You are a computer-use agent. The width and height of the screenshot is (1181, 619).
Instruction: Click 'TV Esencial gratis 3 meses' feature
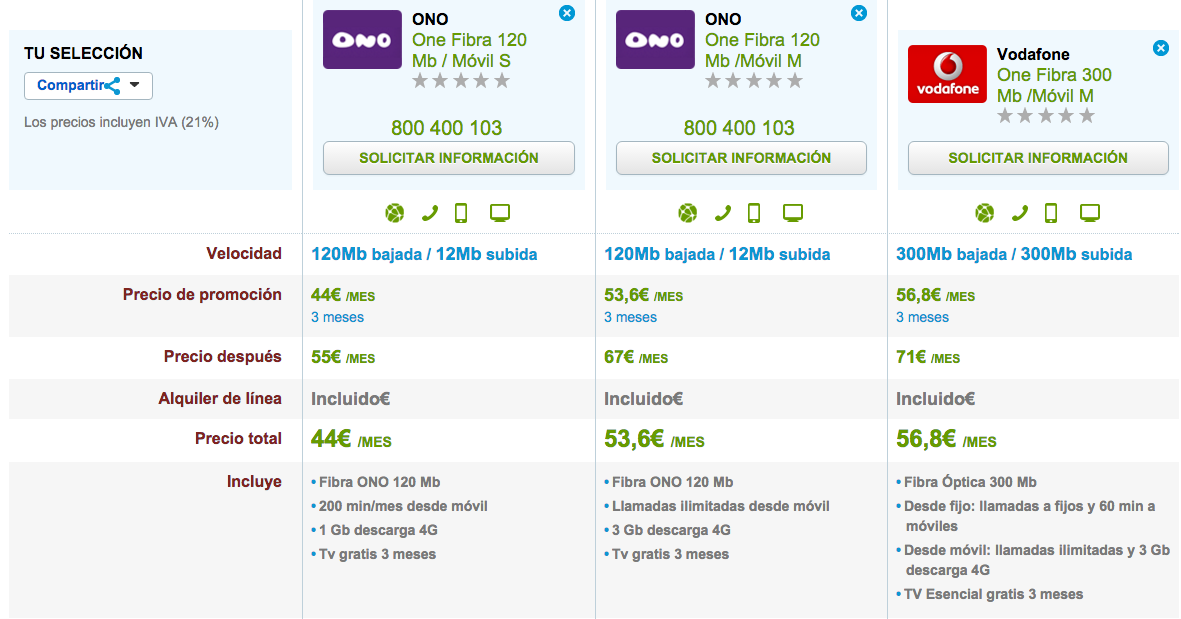(x=993, y=594)
